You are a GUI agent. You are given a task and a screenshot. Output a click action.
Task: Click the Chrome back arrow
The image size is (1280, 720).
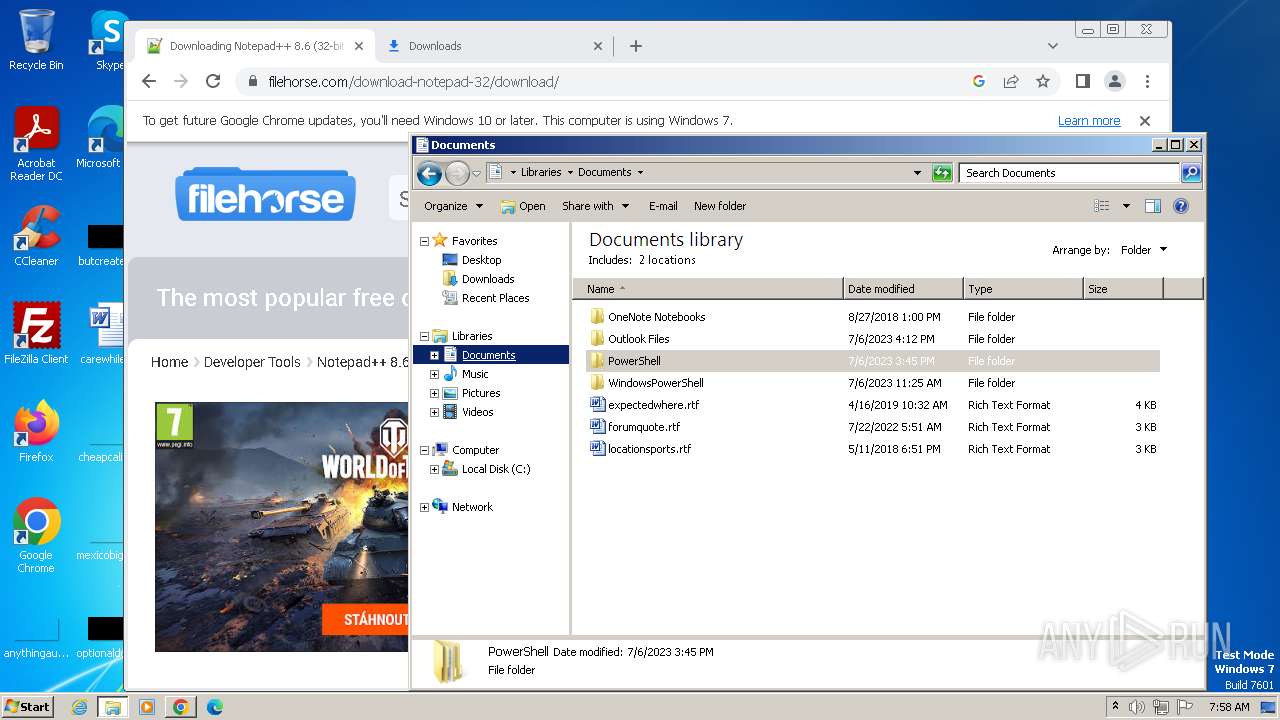pos(149,81)
